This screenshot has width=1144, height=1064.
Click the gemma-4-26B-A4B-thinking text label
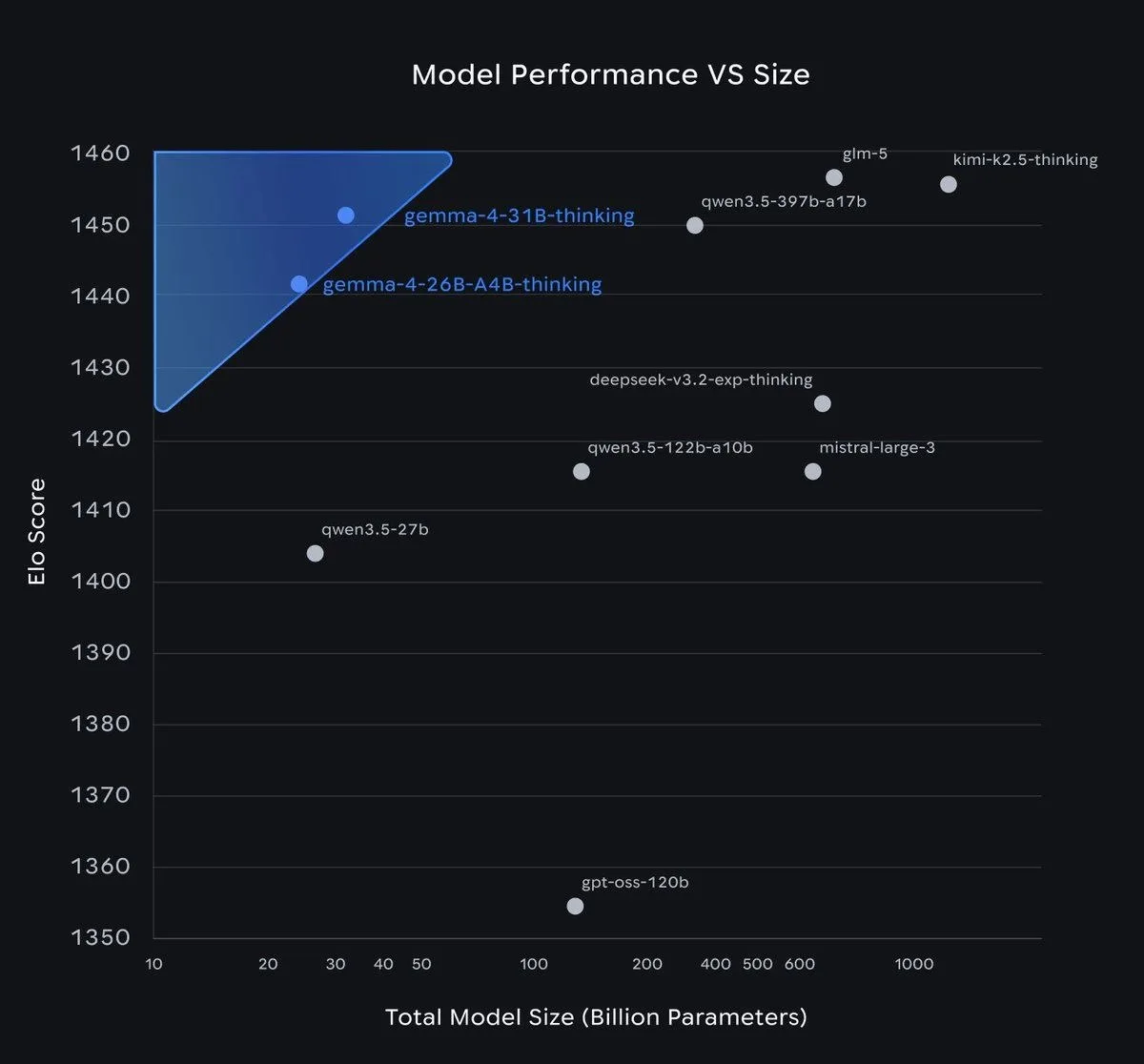click(462, 284)
